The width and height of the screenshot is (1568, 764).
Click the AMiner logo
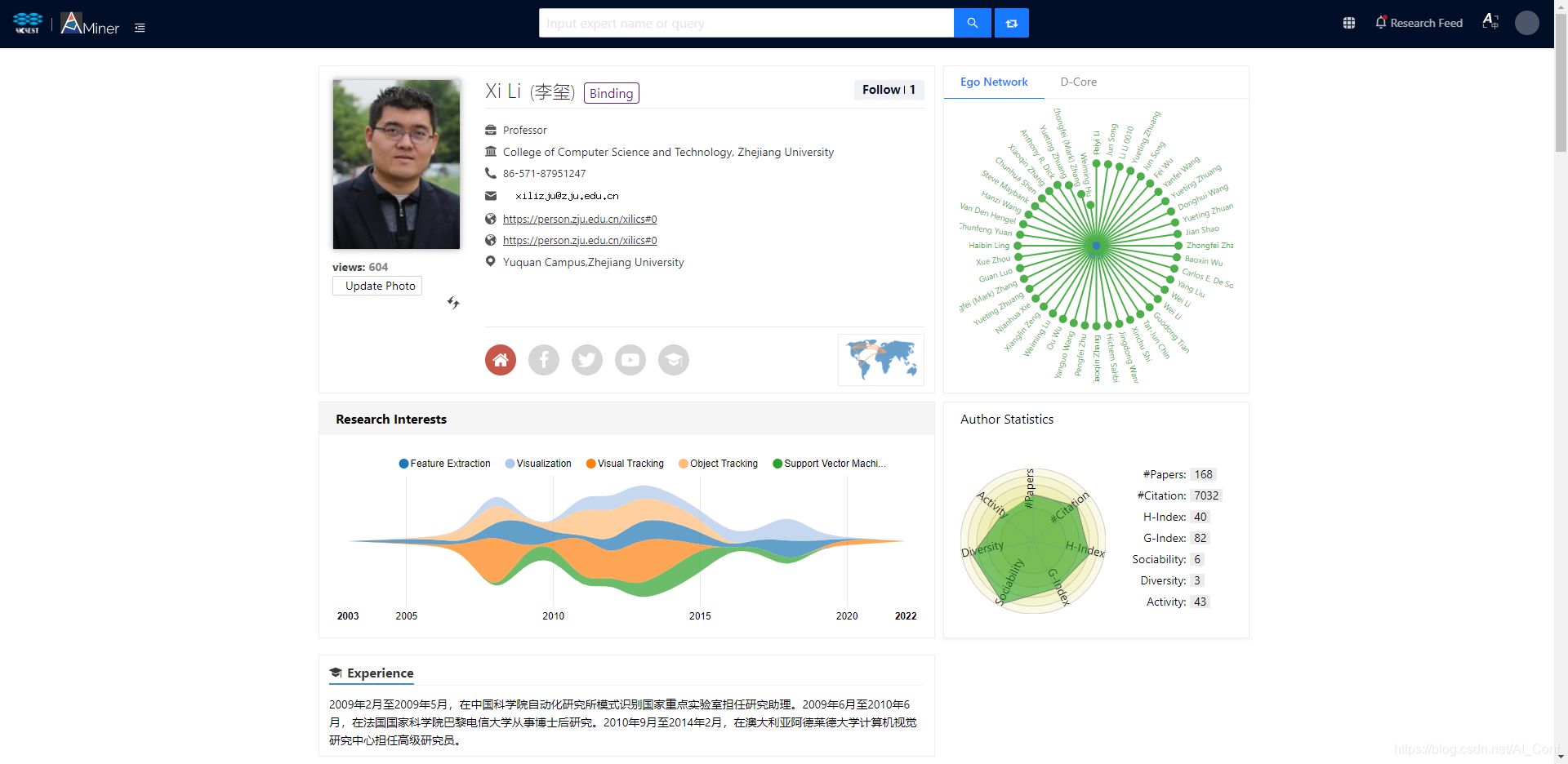90,24
